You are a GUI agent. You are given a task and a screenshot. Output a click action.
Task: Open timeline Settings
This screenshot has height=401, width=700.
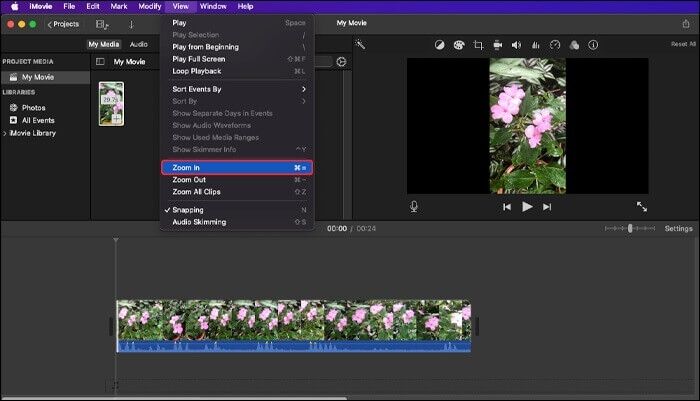pyautogui.click(x=678, y=229)
